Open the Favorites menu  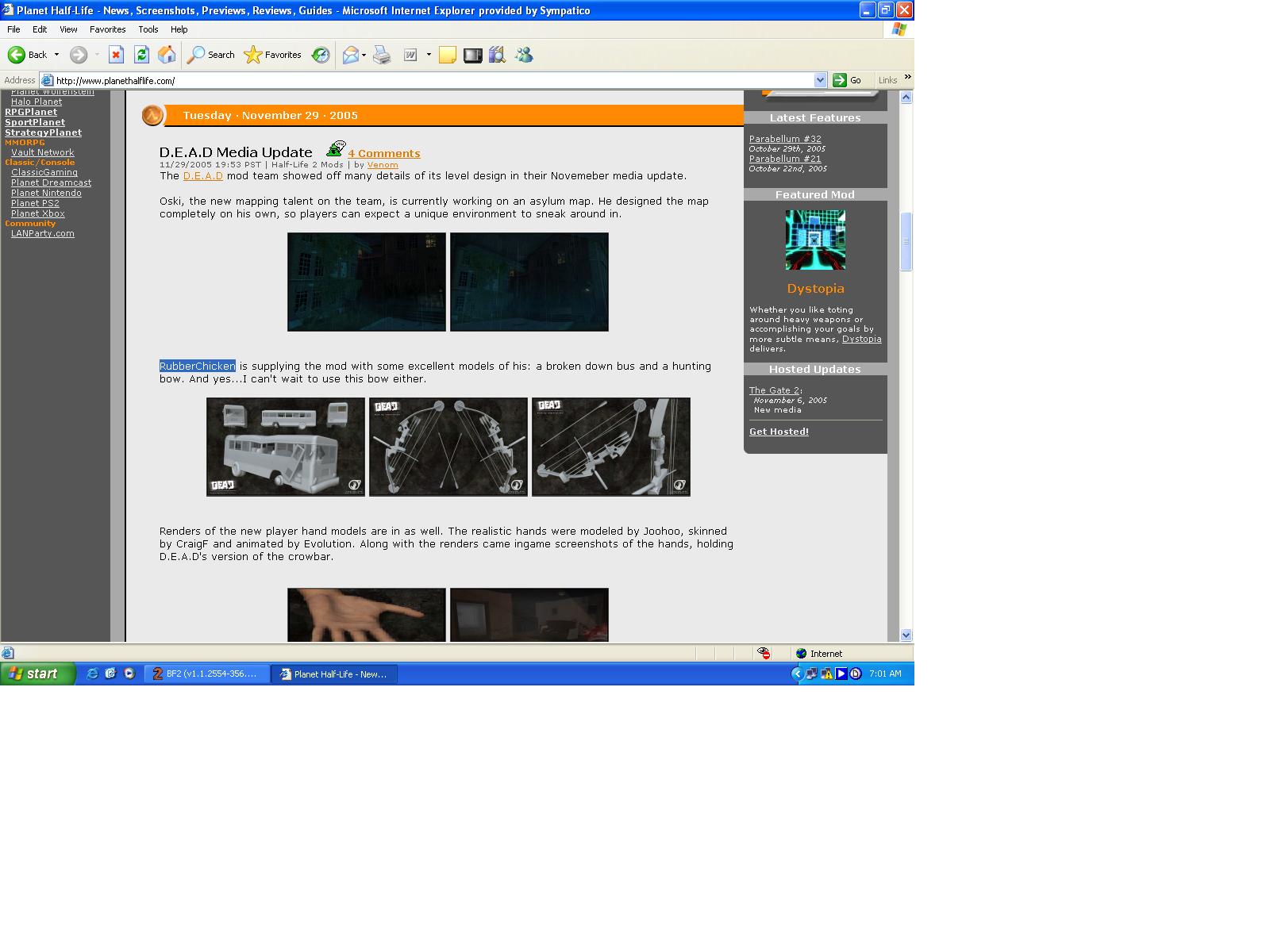coord(107,29)
